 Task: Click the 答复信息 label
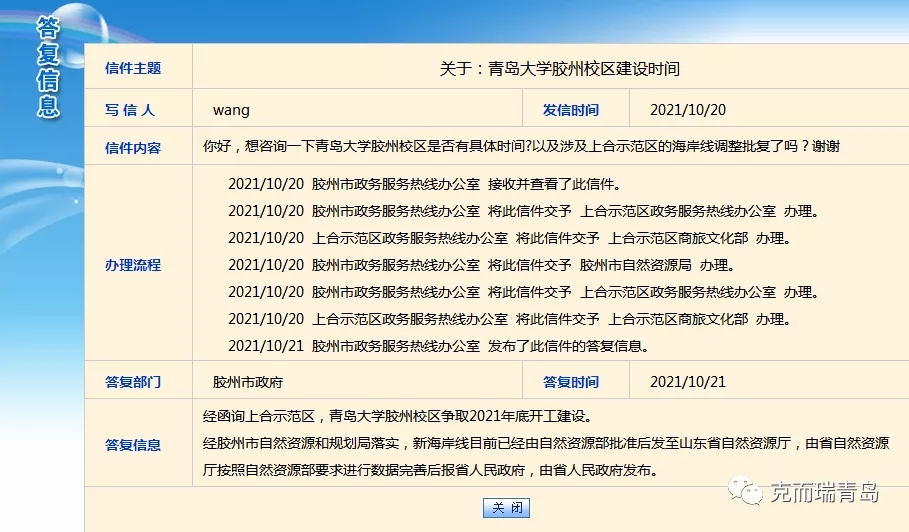point(133,445)
